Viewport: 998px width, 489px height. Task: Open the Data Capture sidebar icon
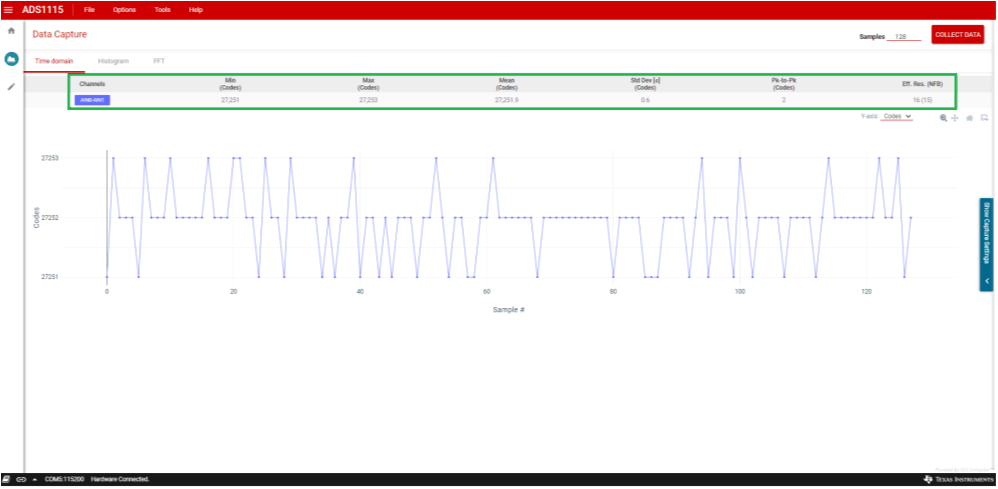tap(11, 59)
